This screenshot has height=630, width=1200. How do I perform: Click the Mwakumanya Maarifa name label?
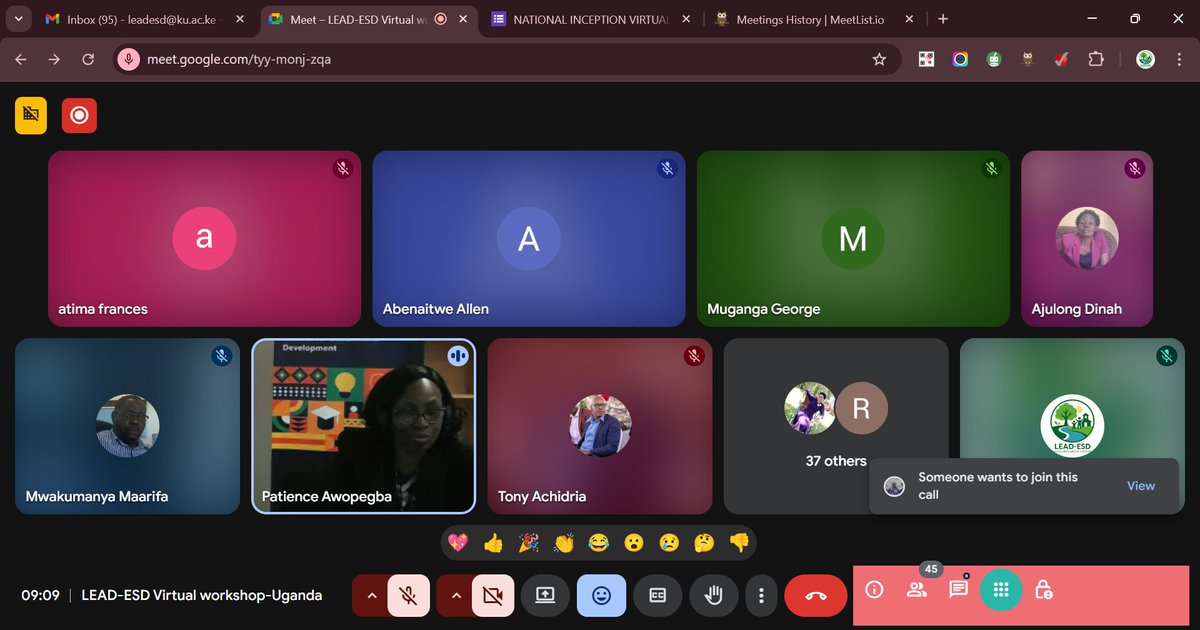97,496
